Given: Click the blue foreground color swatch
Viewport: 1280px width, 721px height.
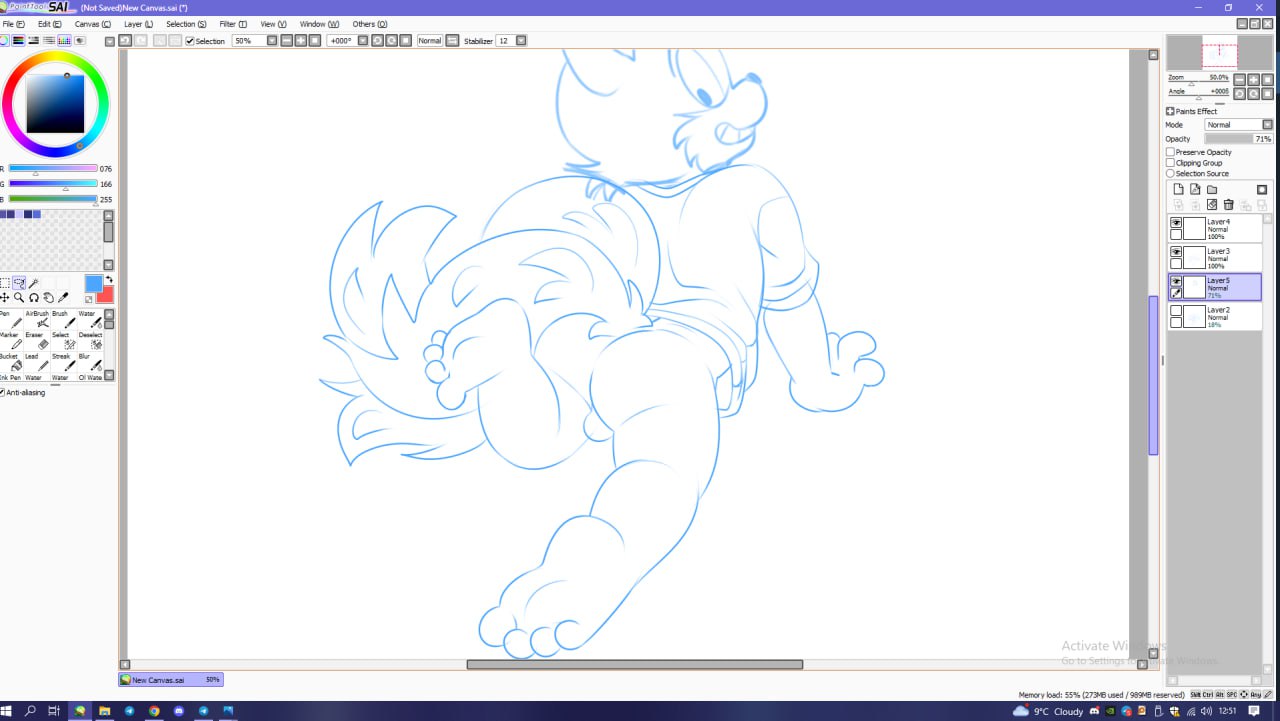Looking at the screenshot, I should 93,284.
